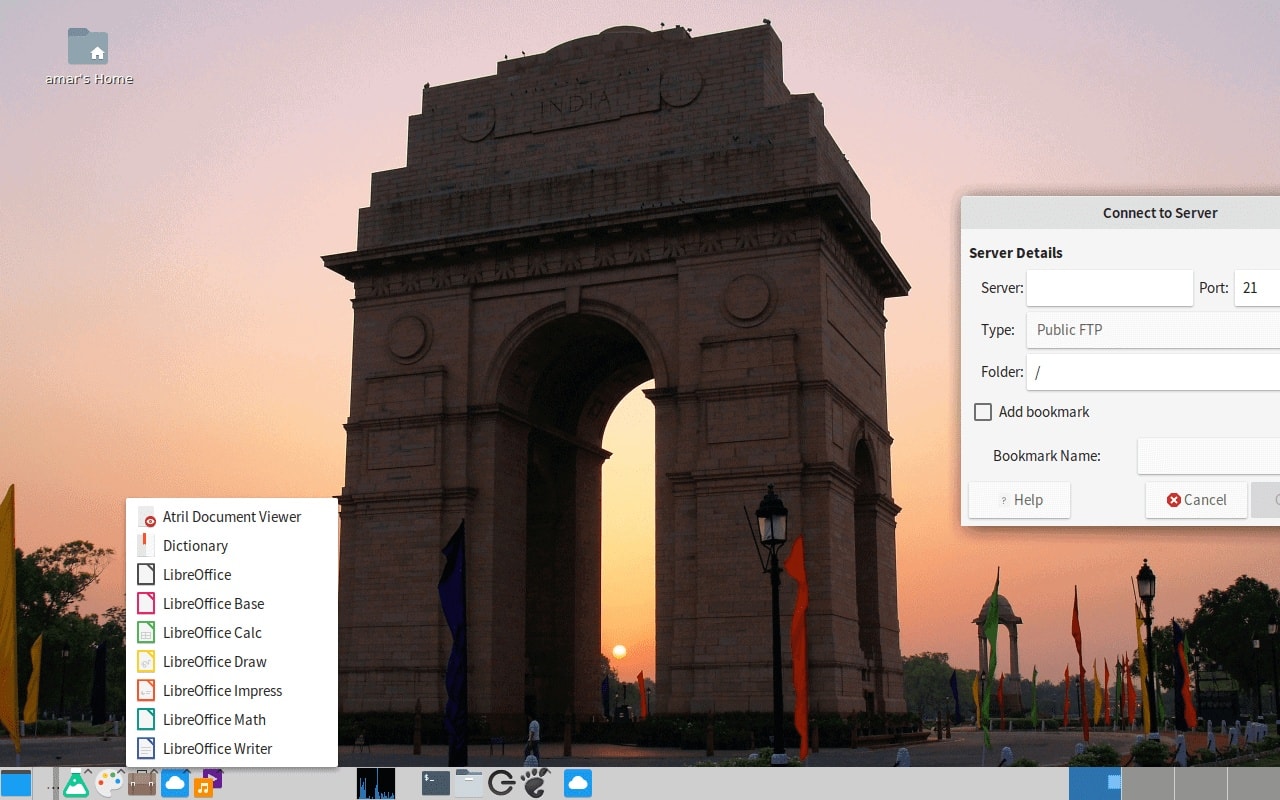Image resolution: width=1280 pixels, height=800 pixels.
Task: Click the show desktop button in the panel
Action: click(16, 783)
